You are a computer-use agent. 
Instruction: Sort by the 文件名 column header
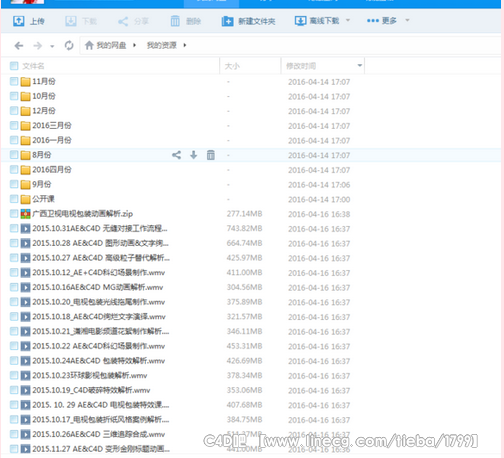(x=33, y=66)
